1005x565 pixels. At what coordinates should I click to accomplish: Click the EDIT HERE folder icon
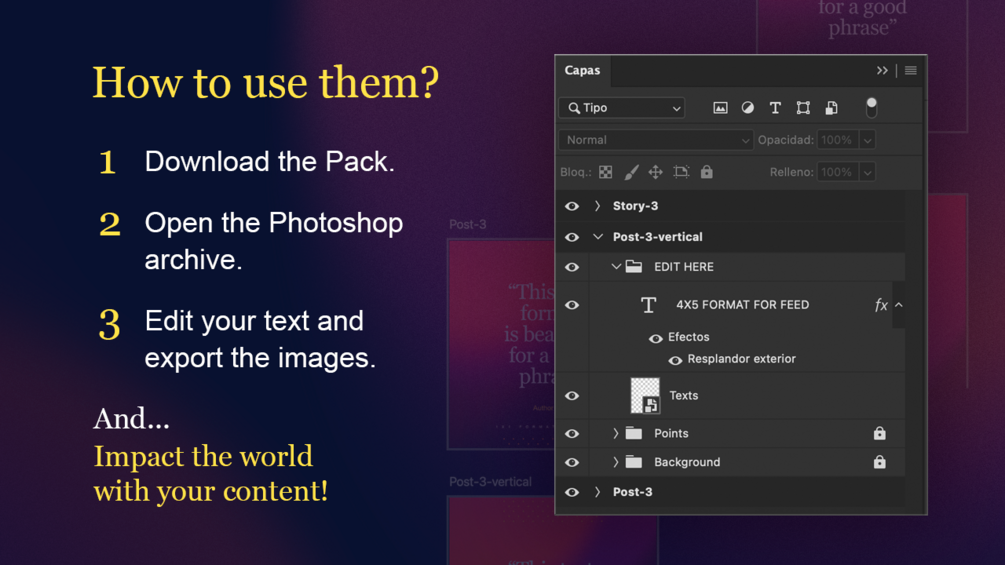coord(634,266)
